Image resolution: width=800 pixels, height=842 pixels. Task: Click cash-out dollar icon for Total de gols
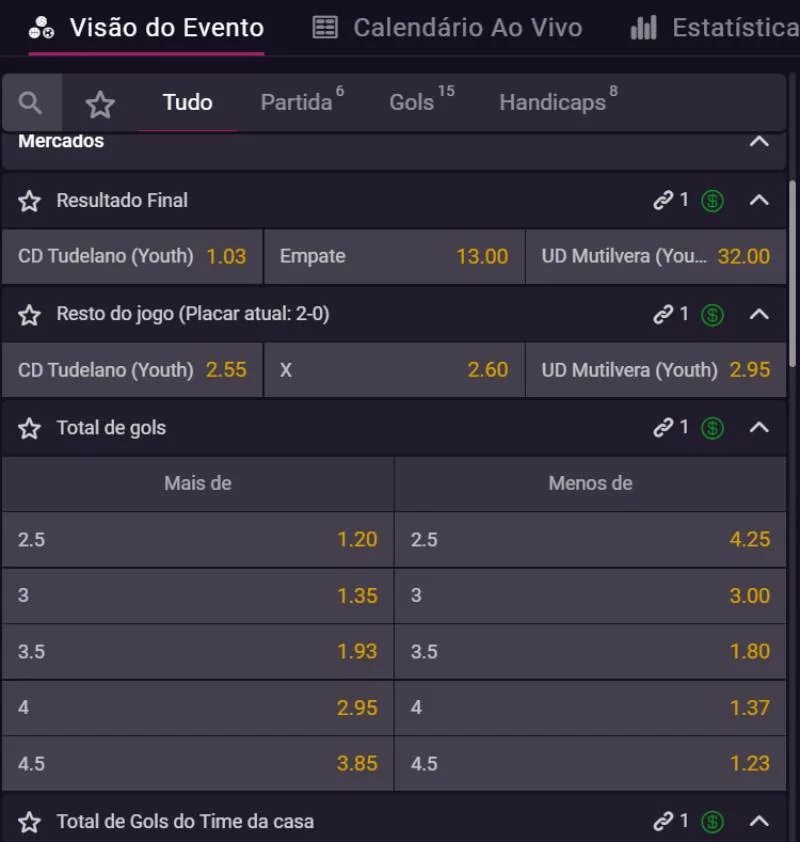click(x=712, y=429)
